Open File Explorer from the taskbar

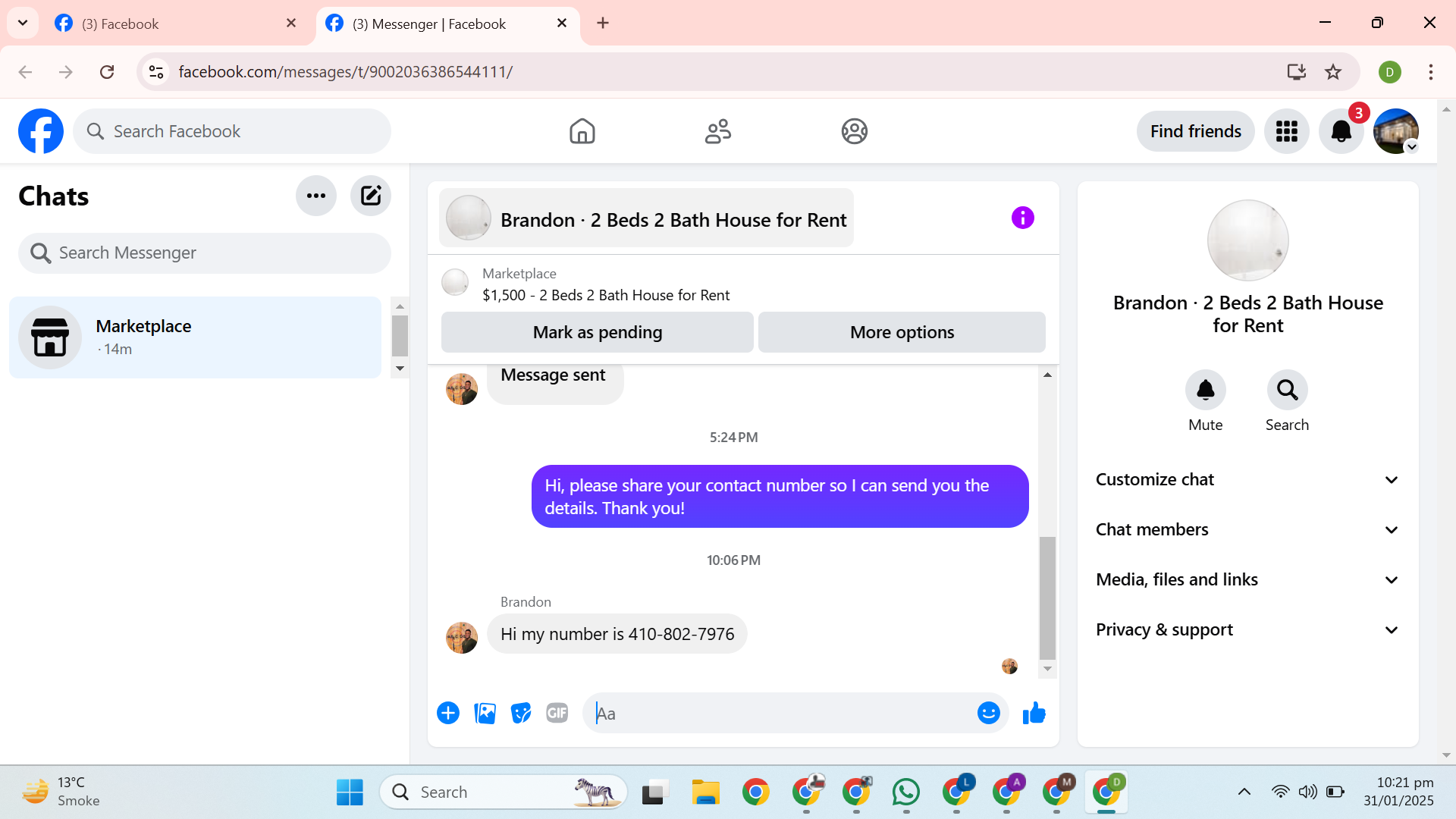pyautogui.click(x=705, y=792)
